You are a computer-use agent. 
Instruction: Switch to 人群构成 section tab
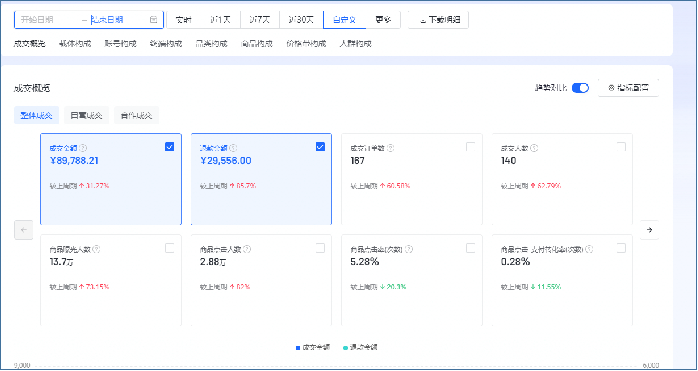coord(355,44)
